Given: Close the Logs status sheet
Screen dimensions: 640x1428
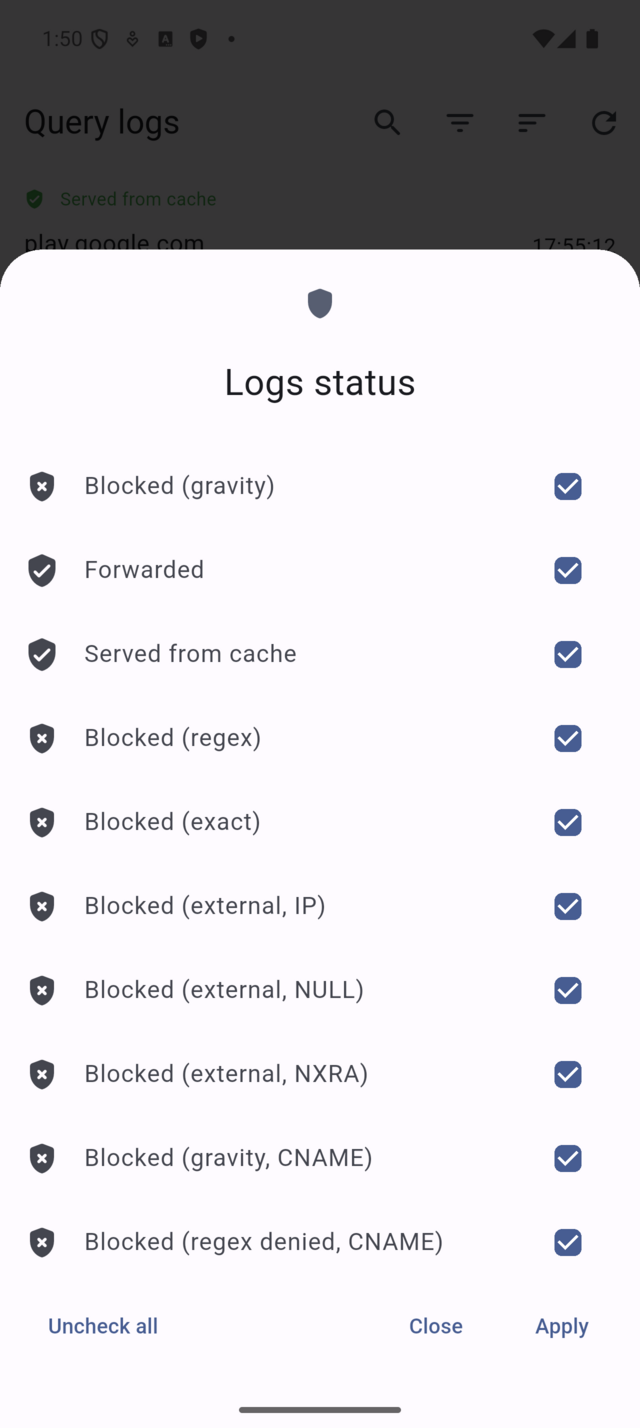Looking at the screenshot, I should tap(435, 1326).
